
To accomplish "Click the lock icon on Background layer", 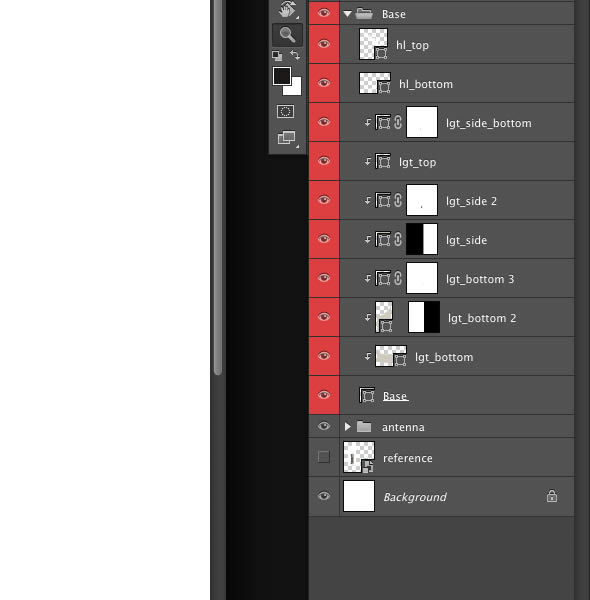I will (552, 496).
